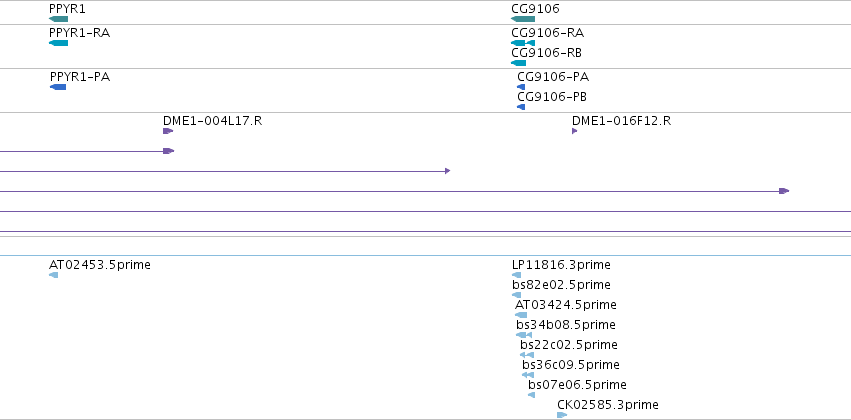The image size is (851, 420).
Task: Select the PPYR1 gene arrow glyph
Action: click(58, 19)
